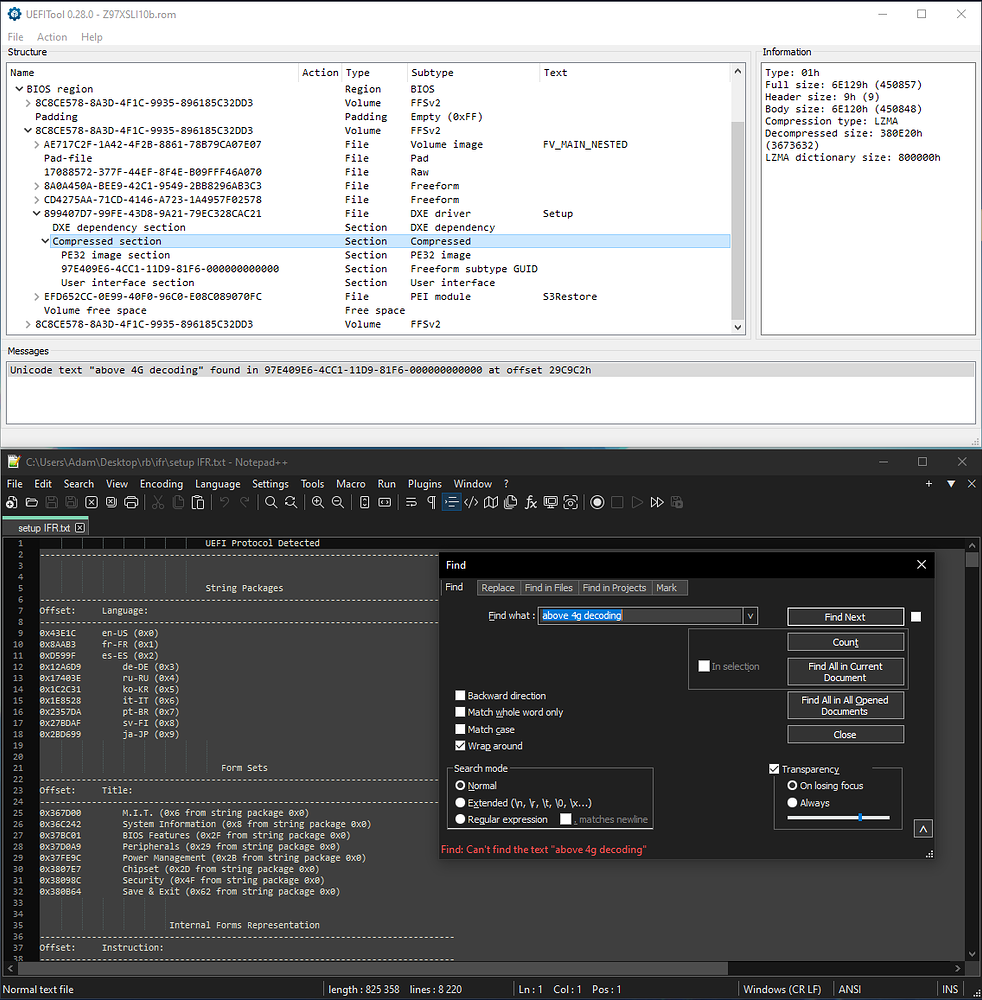
Task: Click the Zoom In icon in Notepad++
Action: [318, 503]
